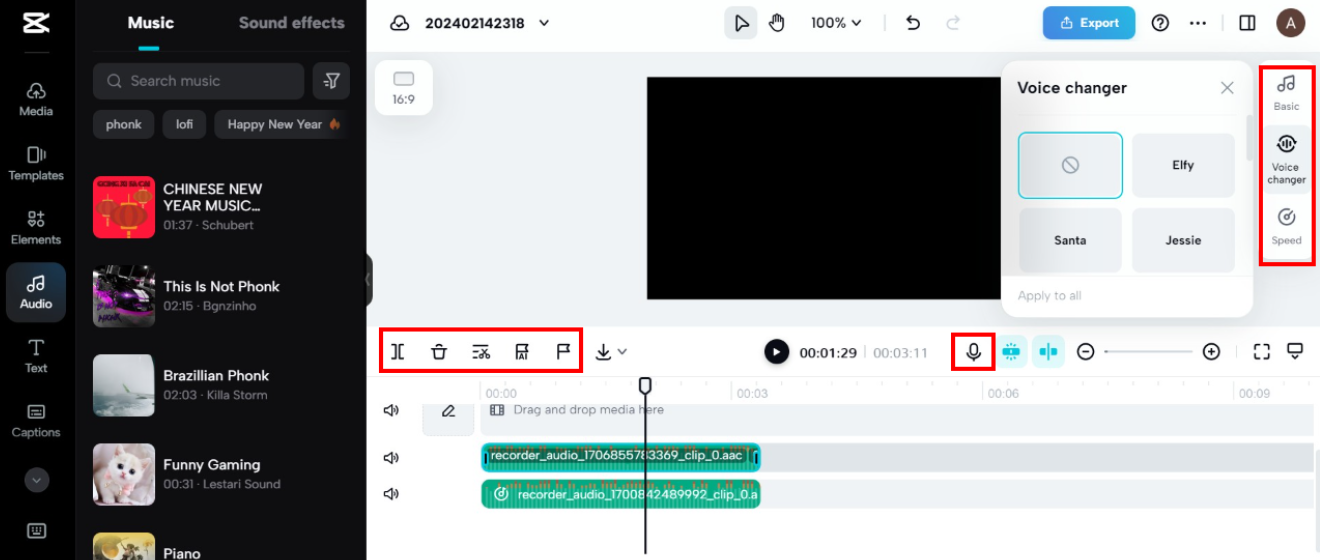Click CHINESE NEW YEAR MUSIC thumbnail
Screen dimensions: 1320x560
click(x=124, y=207)
